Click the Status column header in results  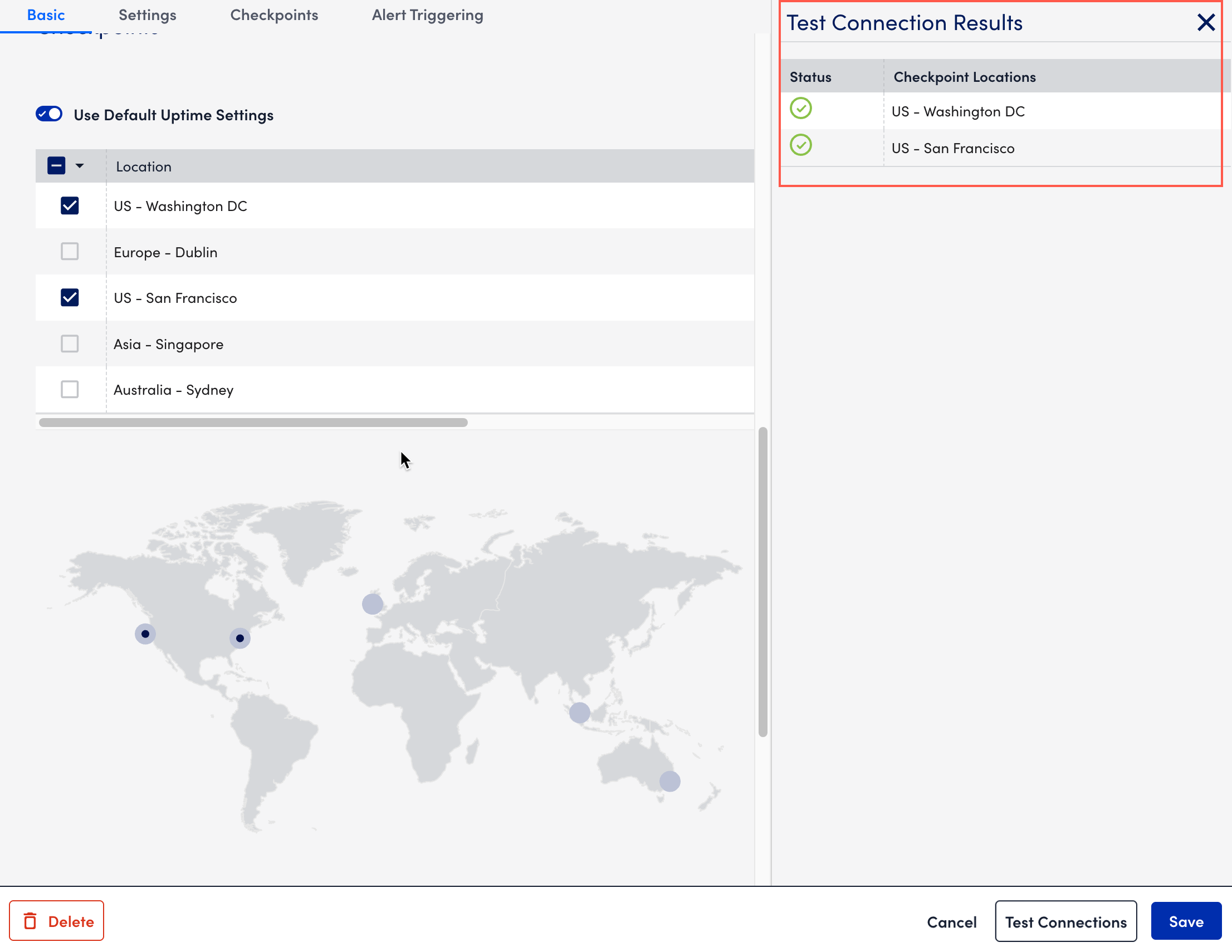[x=810, y=77]
